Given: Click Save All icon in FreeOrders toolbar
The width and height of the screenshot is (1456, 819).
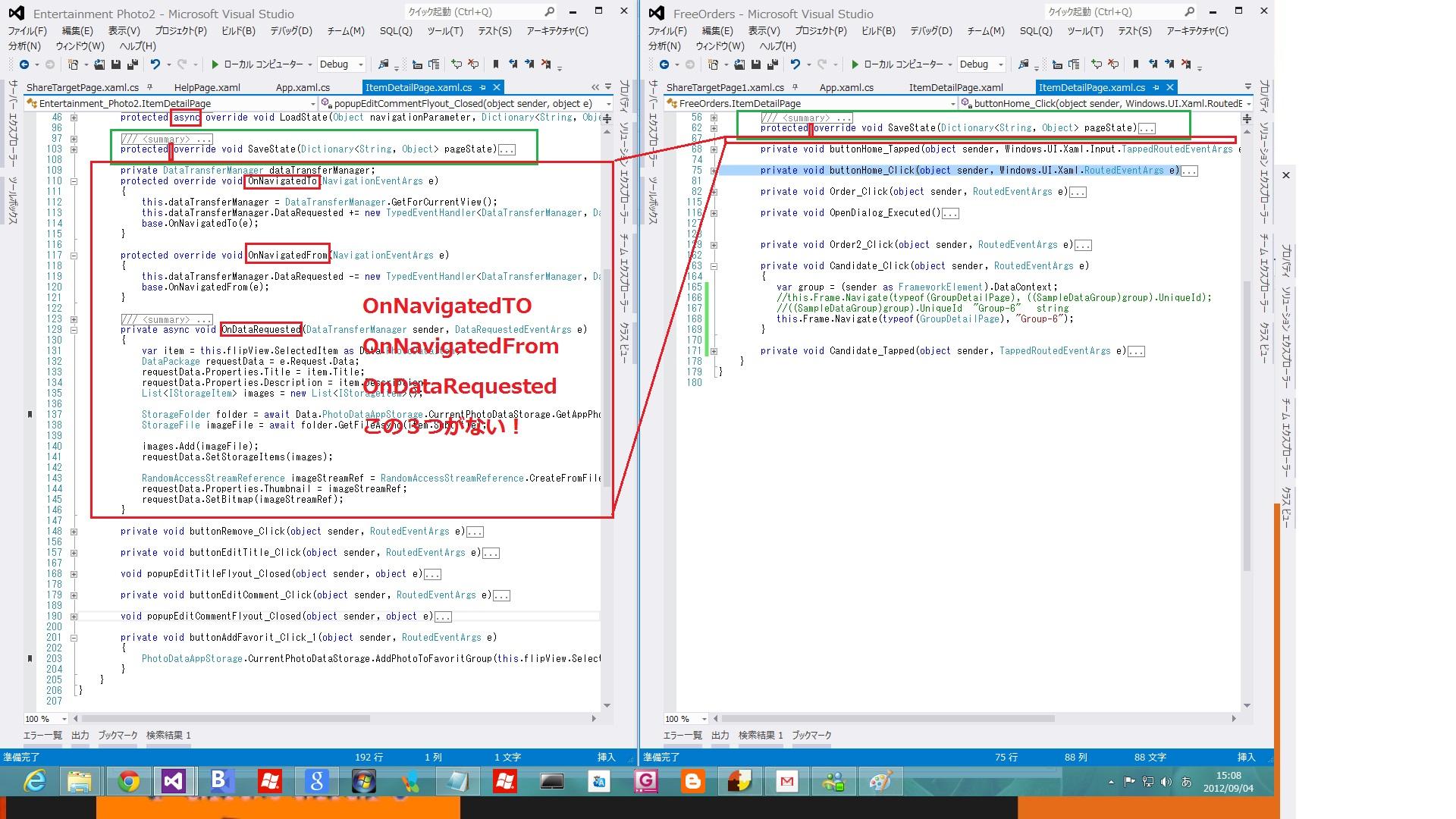Looking at the screenshot, I should 773,64.
